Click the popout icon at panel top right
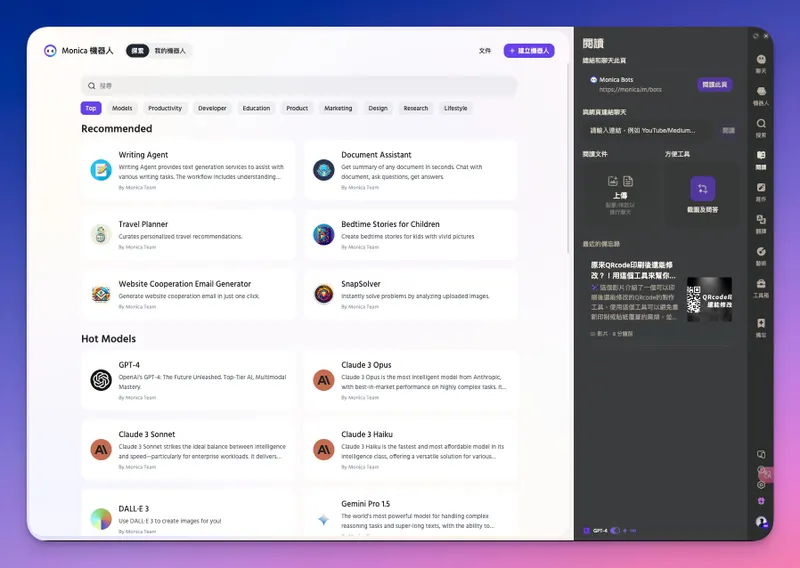The image size is (800, 568). pos(756,36)
